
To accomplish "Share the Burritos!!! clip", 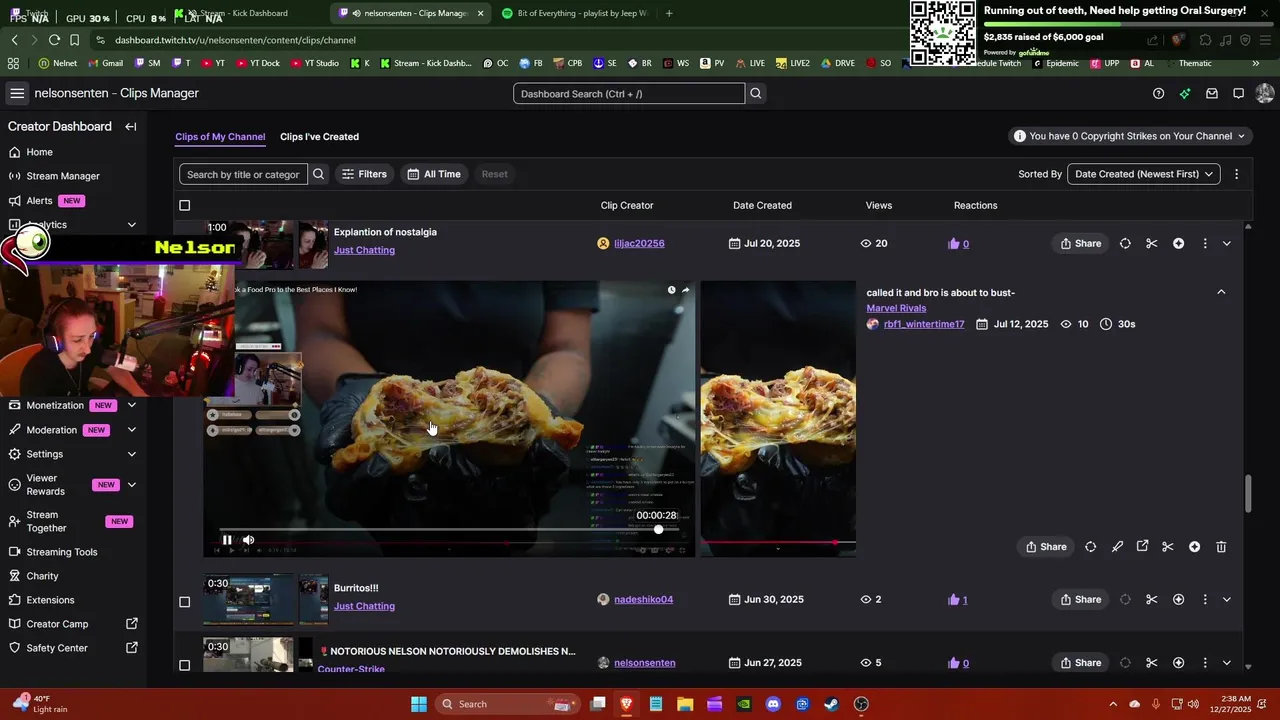I will pyautogui.click(x=1080, y=599).
